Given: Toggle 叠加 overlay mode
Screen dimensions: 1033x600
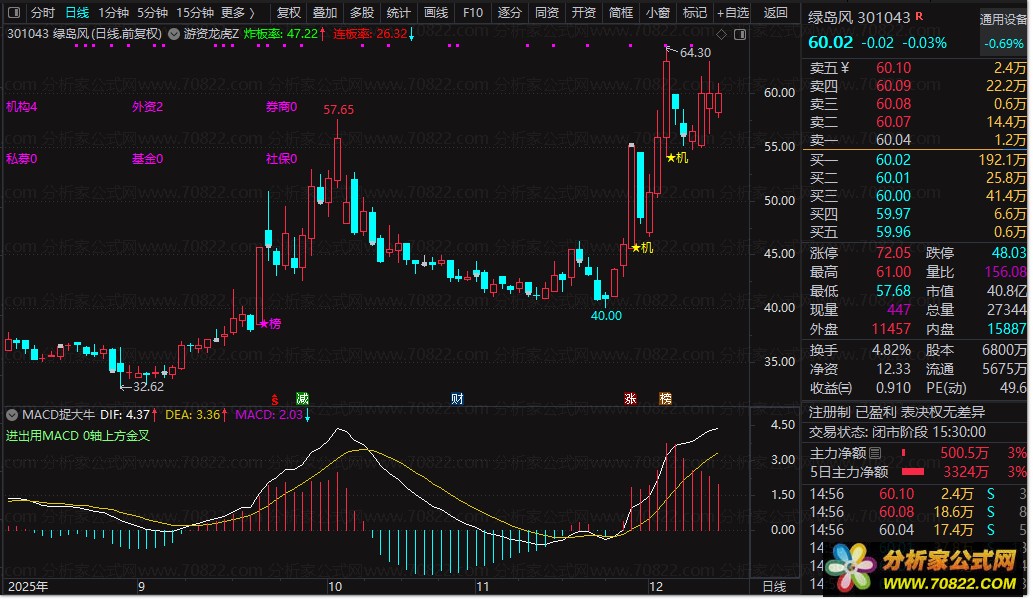Looking at the screenshot, I should pos(325,13).
